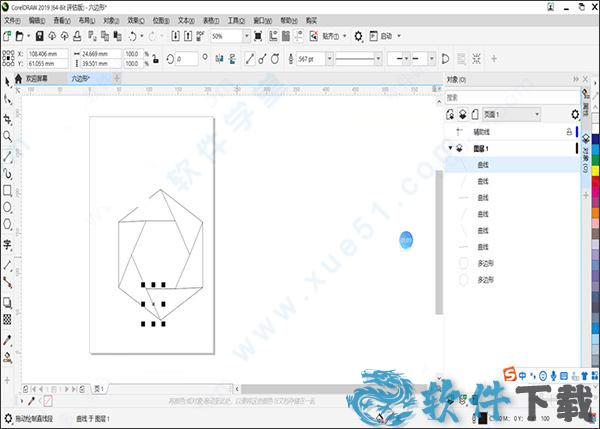This screenshot has width=600, height=429.
Task: Open the Objects panel settings gear
Action: click(573, 115)
